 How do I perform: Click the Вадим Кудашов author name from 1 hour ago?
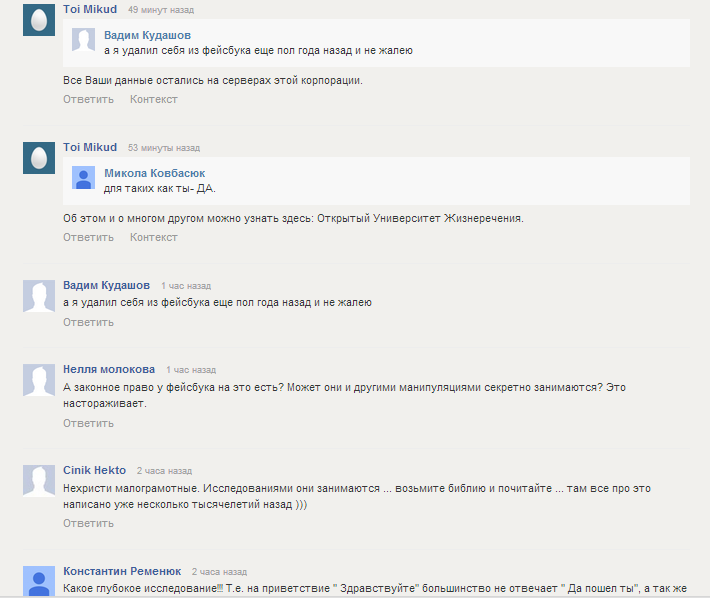106,286
